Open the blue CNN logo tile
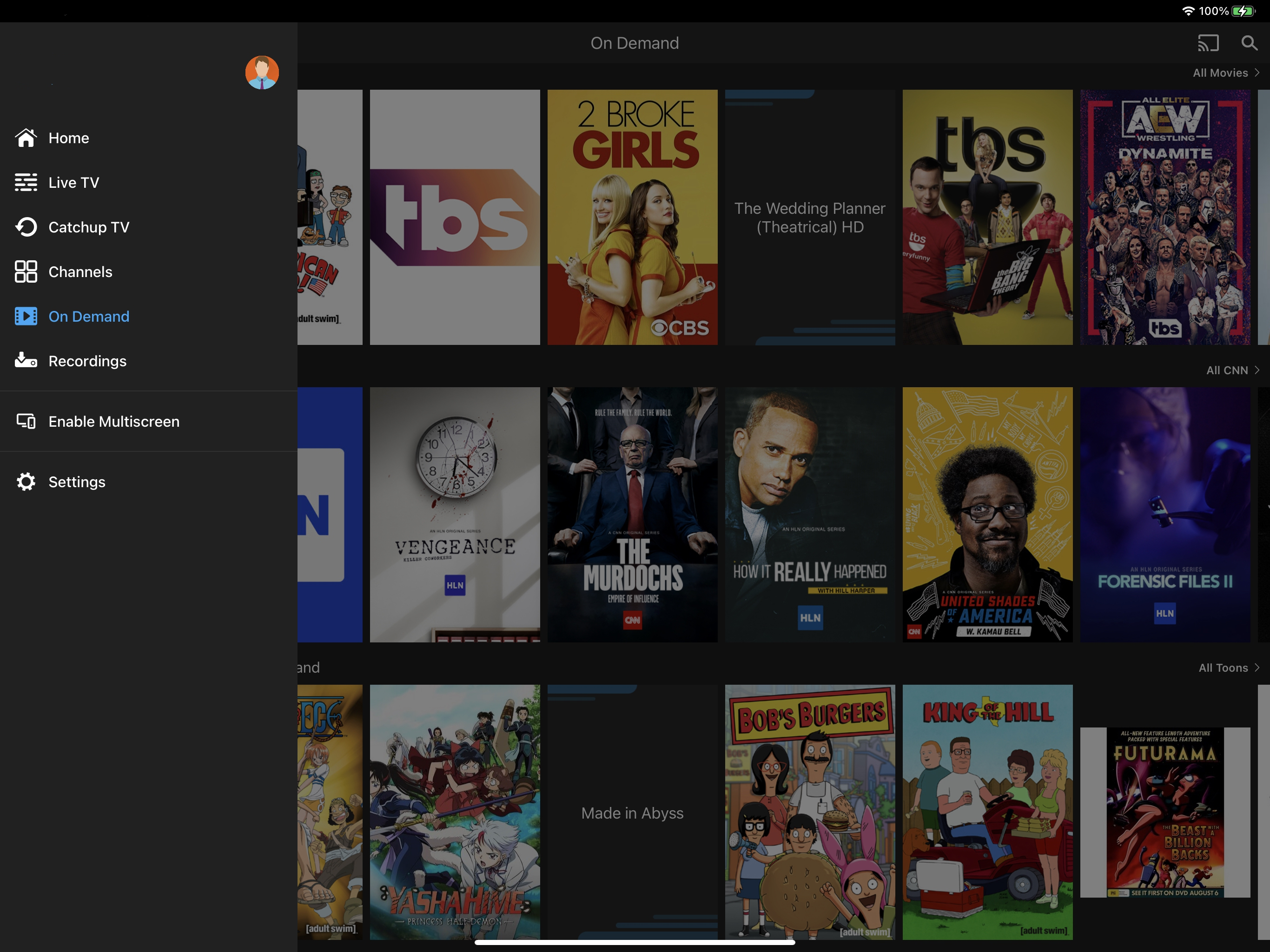Viewport: 1270px width, 952px height. (330, 515)
